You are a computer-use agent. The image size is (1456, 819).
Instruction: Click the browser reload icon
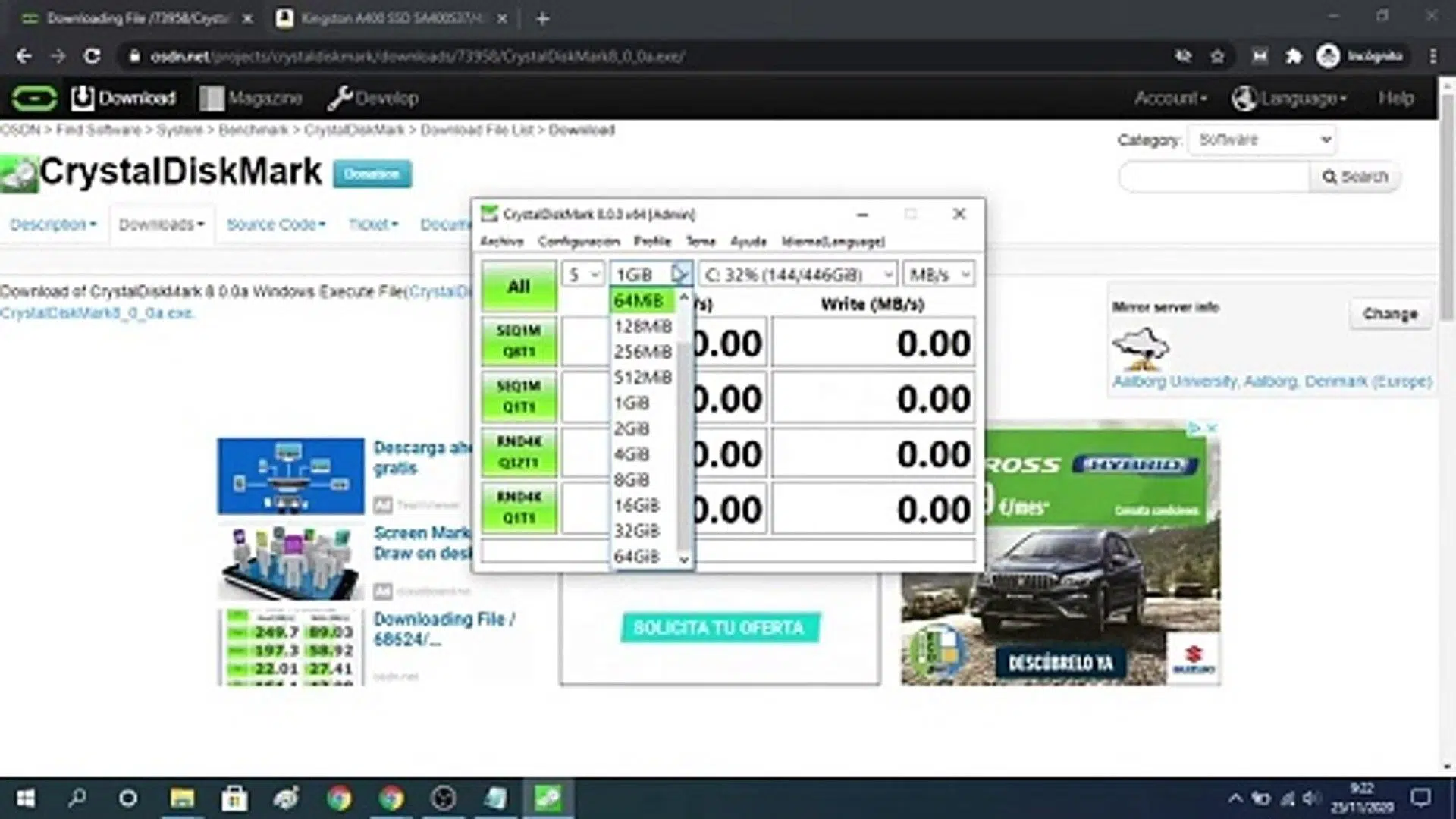pyautogui.click(x=92, y=56)
